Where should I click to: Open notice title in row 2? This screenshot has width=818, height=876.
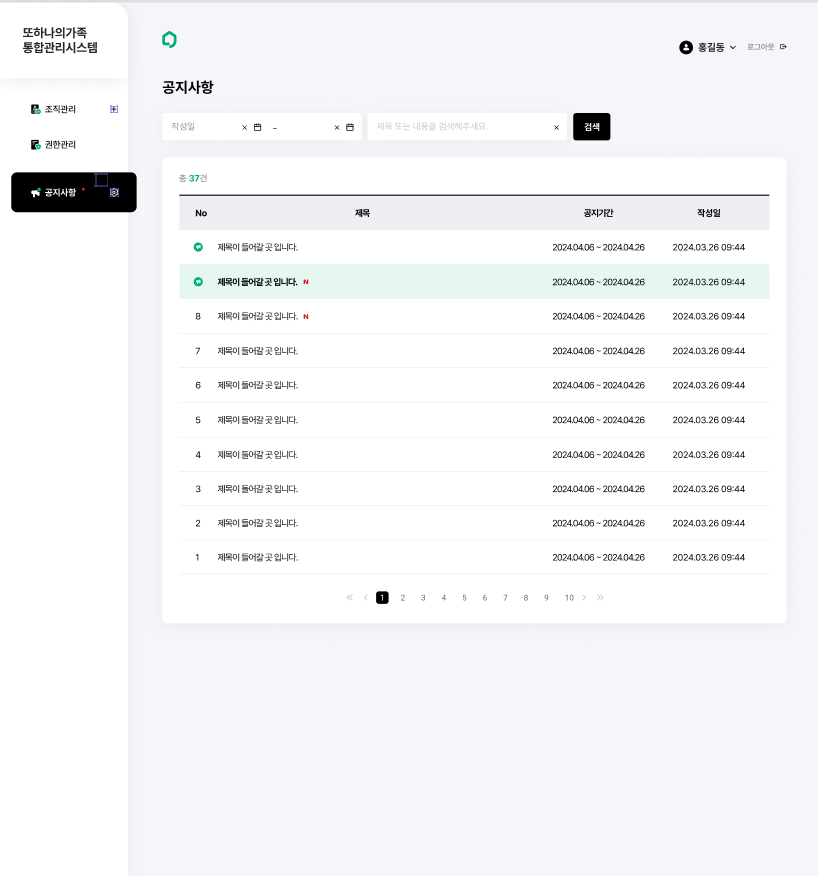258,523
